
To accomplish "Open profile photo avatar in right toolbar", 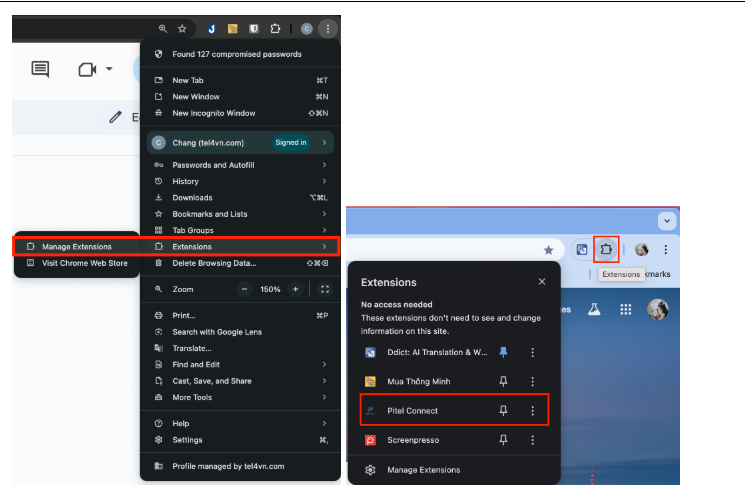I will (x=641, y=249).
